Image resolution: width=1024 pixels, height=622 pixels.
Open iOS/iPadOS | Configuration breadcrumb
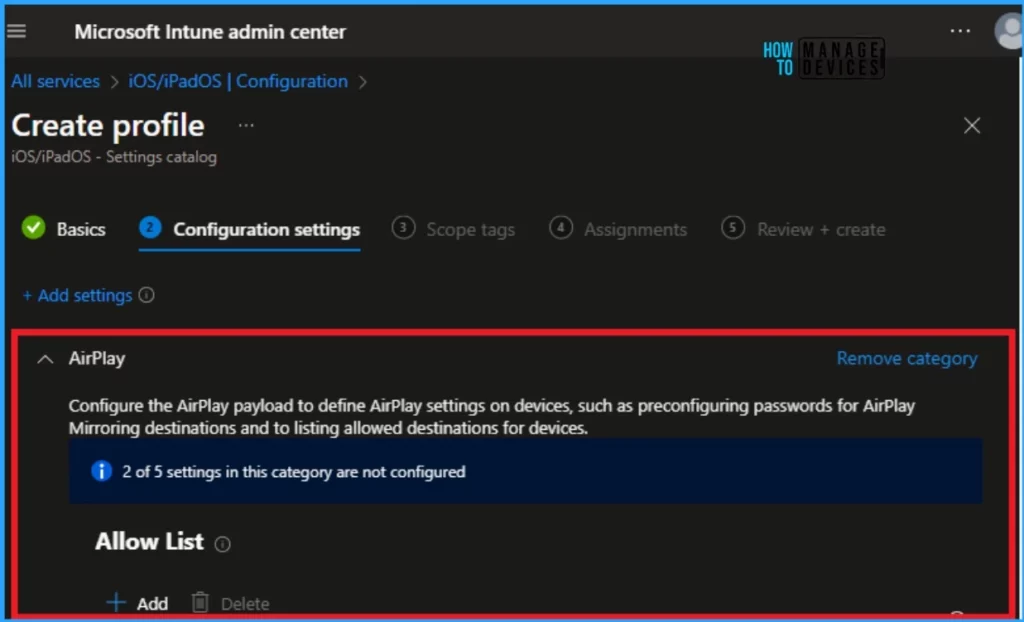[x=238, y=82]
